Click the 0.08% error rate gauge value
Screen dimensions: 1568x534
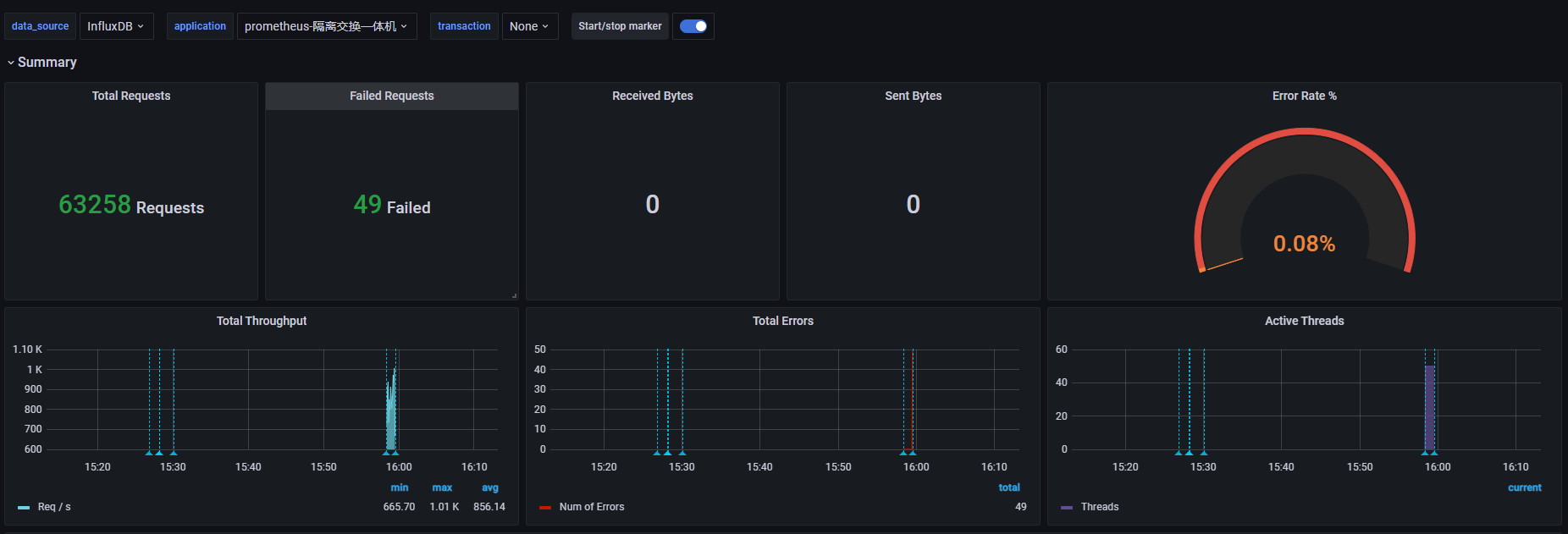pyautogui.click(x=1305, y=244)
